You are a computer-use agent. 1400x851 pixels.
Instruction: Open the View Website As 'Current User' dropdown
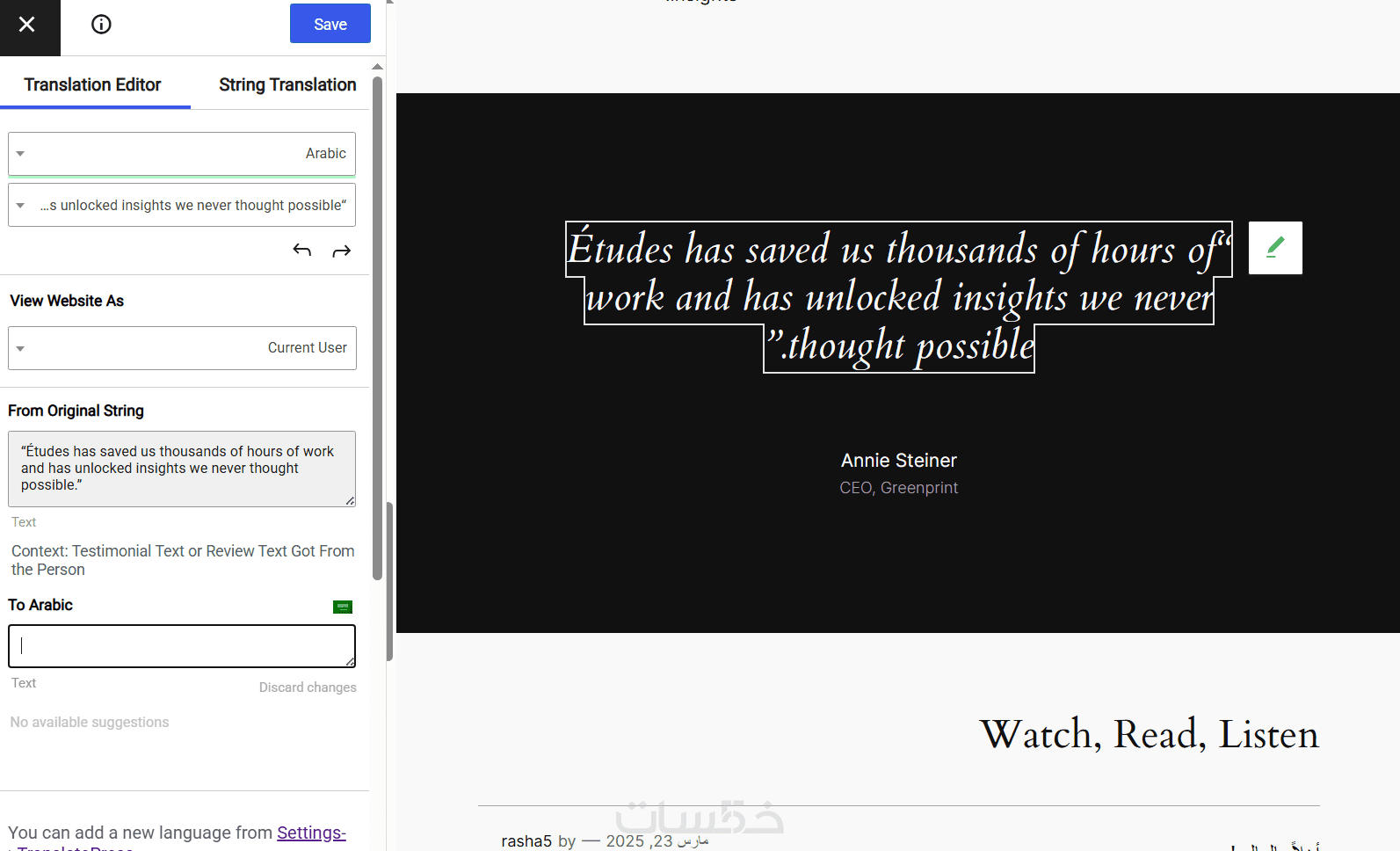(182, 348)
